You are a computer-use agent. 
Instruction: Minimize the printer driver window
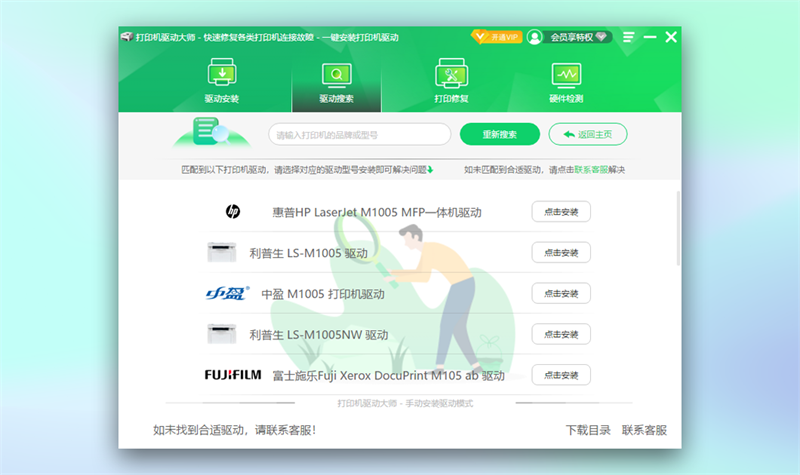(649, 37)
